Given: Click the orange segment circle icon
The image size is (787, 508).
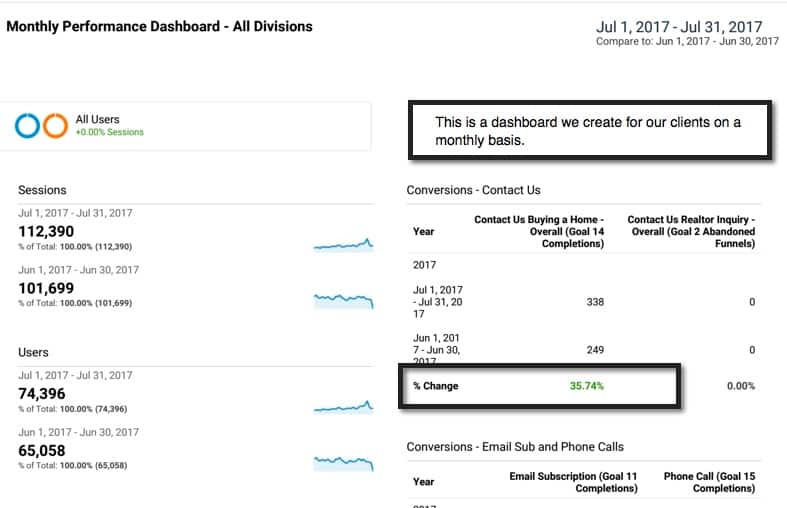Looking at the screenshot, I should [55, 126].
